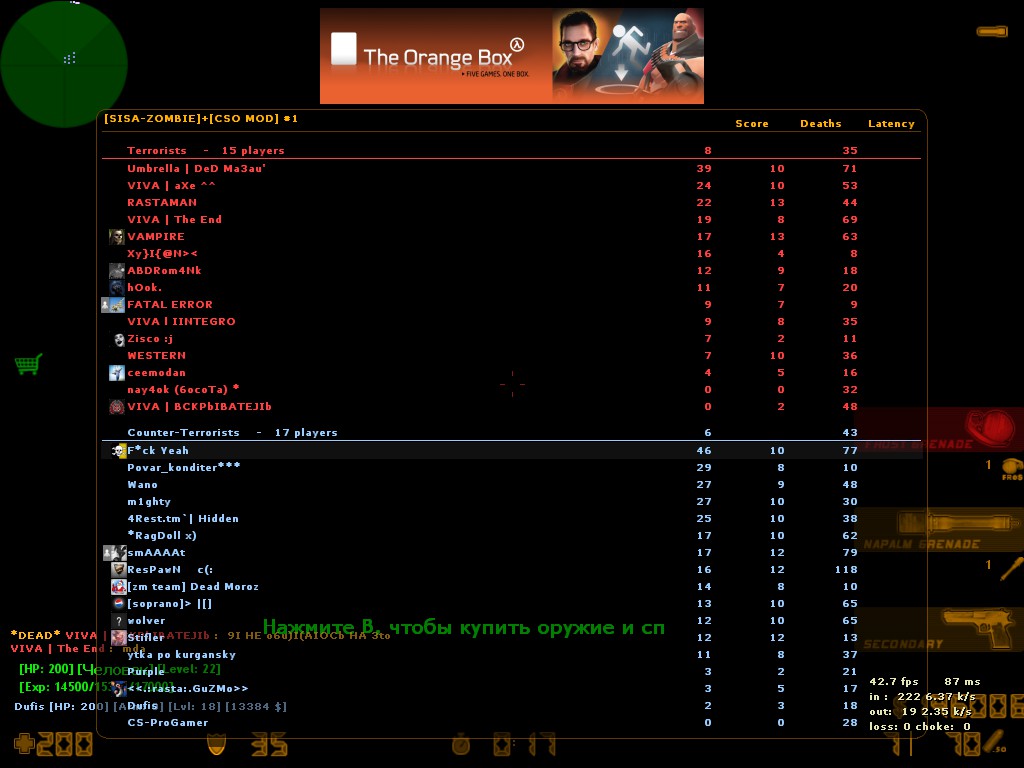
Task: Select the Umbrella | DeD Ma3au' player row
Action: 196,169
